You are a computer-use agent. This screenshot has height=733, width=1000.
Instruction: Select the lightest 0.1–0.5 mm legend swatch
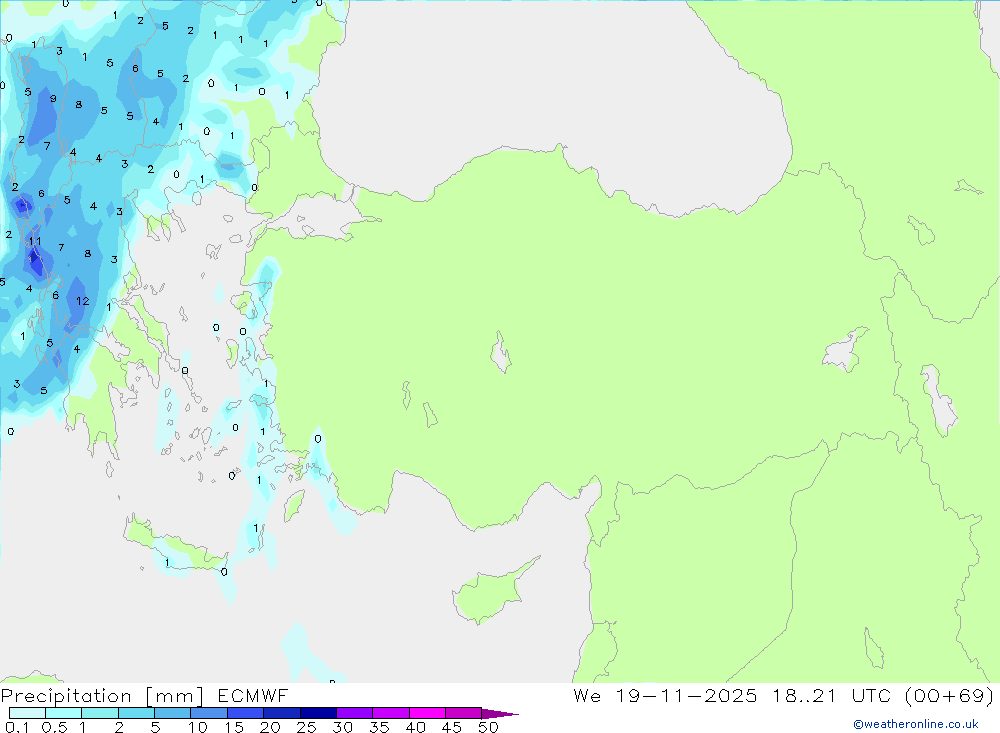tap(27, 713)
